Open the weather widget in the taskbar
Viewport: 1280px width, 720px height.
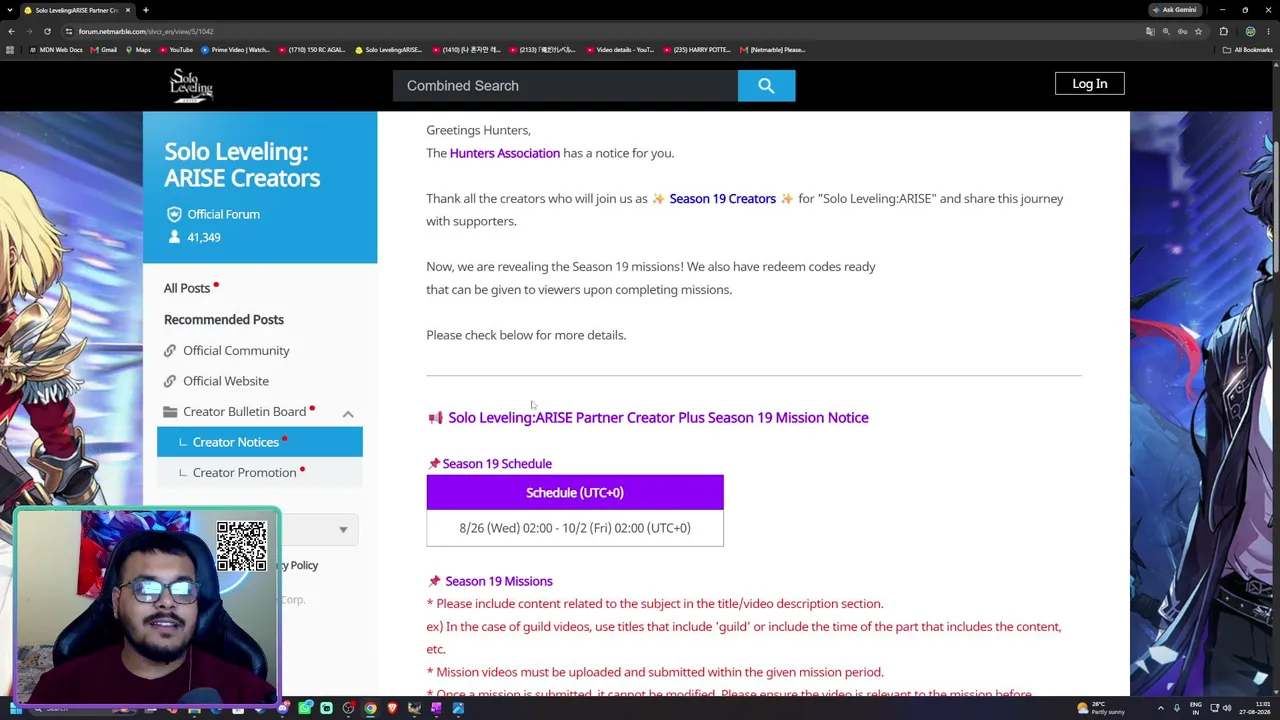click(1101, 709)
